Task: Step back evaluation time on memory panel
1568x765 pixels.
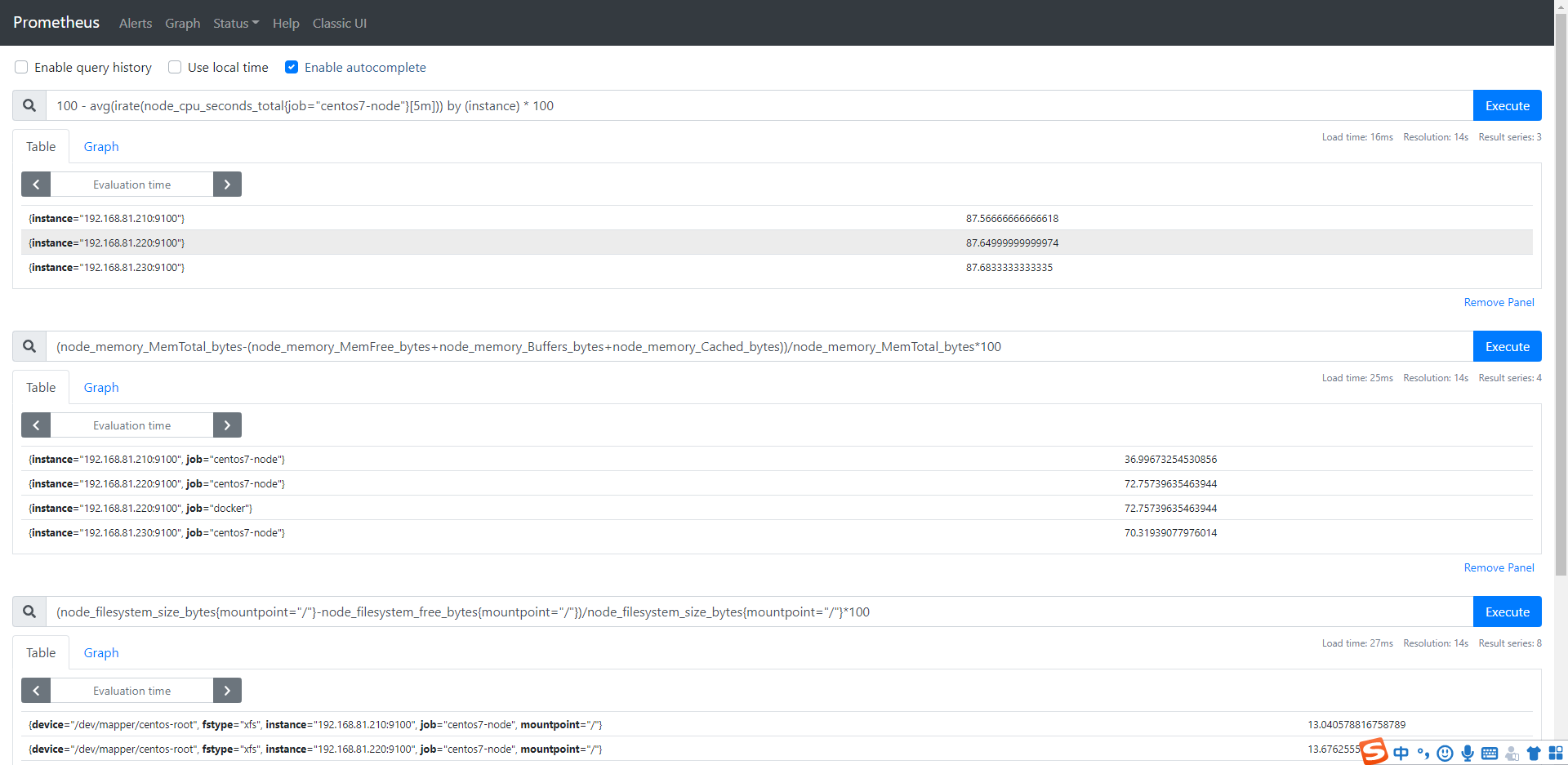Action: 35,425
